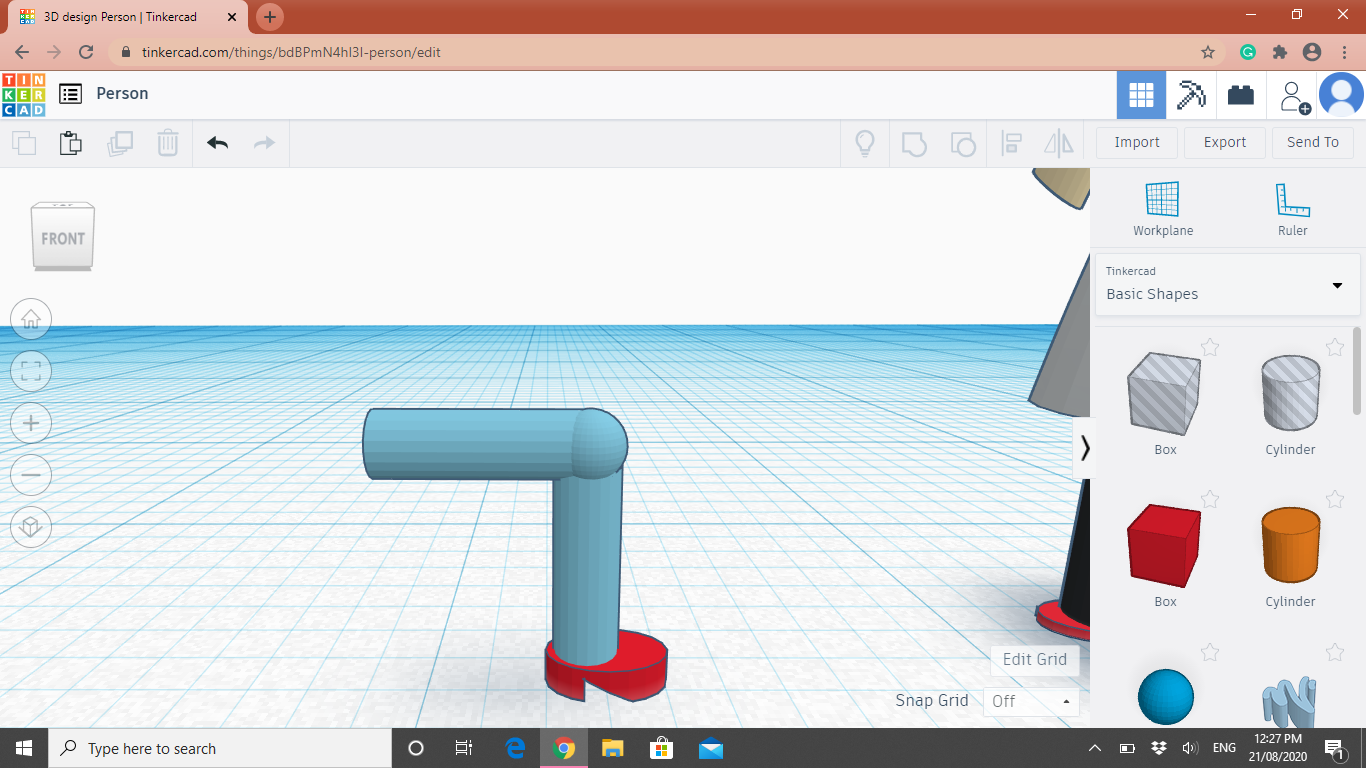Favorite the red Box with star
This screenshot has height=768, width=1366.
1210,499
